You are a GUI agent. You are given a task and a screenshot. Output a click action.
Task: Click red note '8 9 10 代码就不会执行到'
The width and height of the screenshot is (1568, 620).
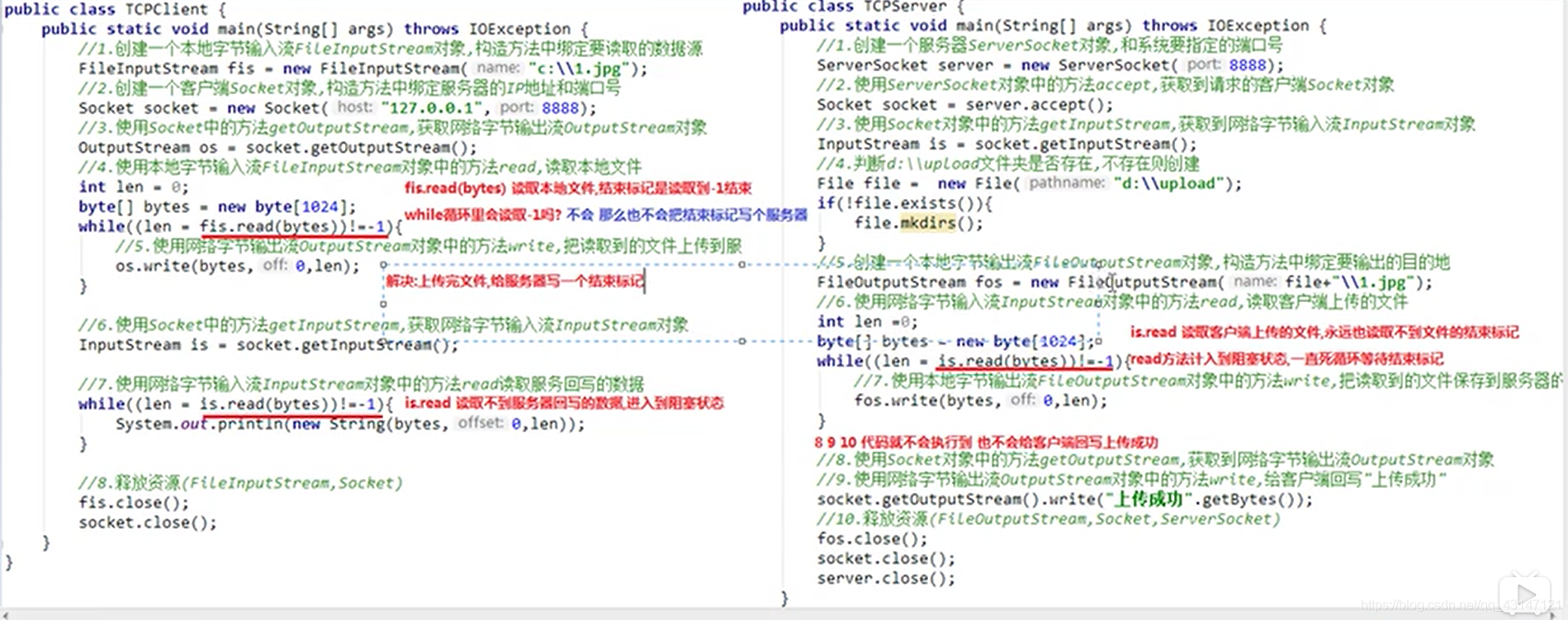coord(986,443)
